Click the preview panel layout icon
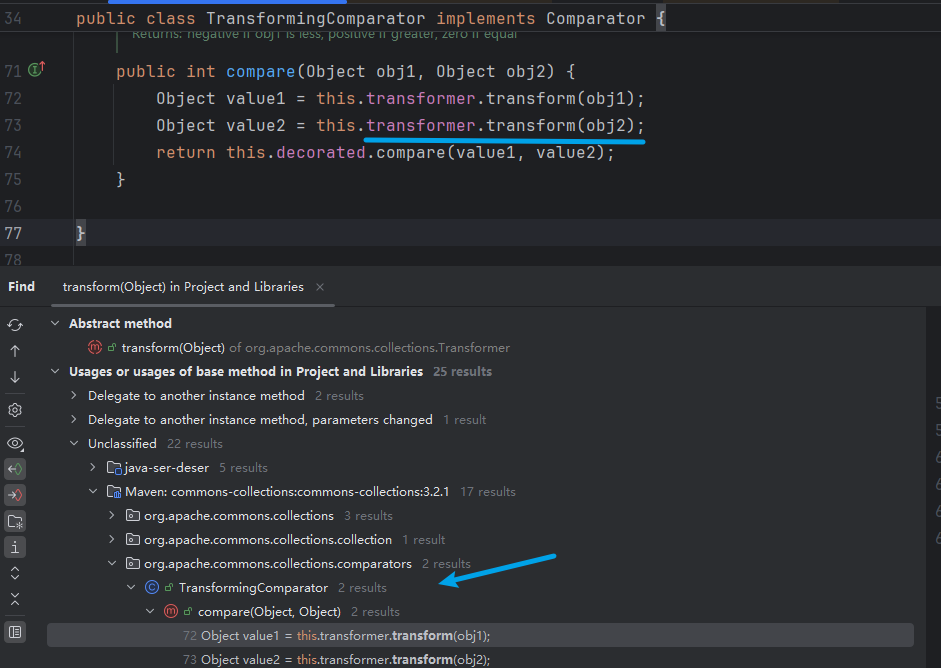 point(15,632)
